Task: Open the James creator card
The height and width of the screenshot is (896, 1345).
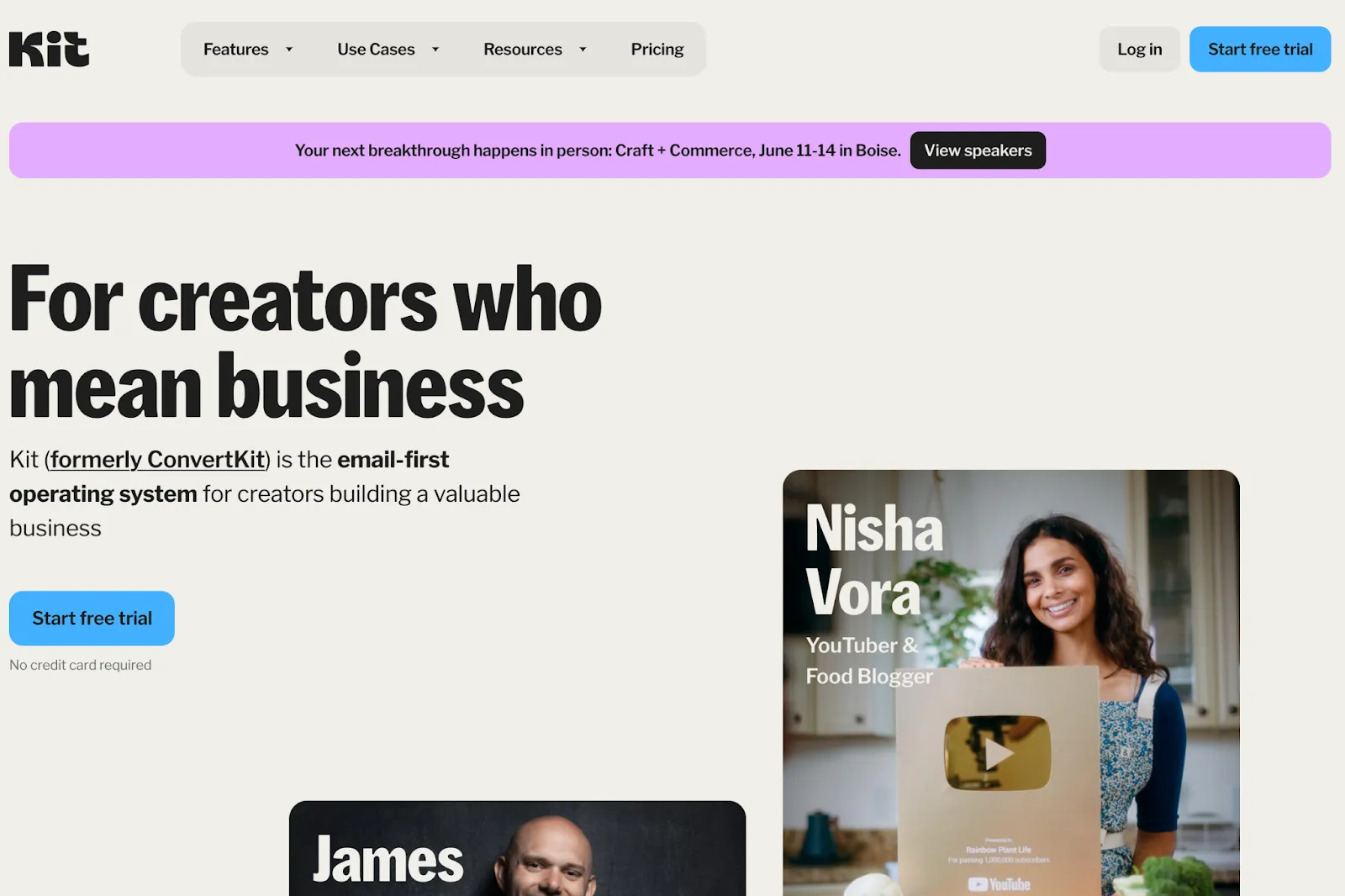Action: (x=517, y=849)
